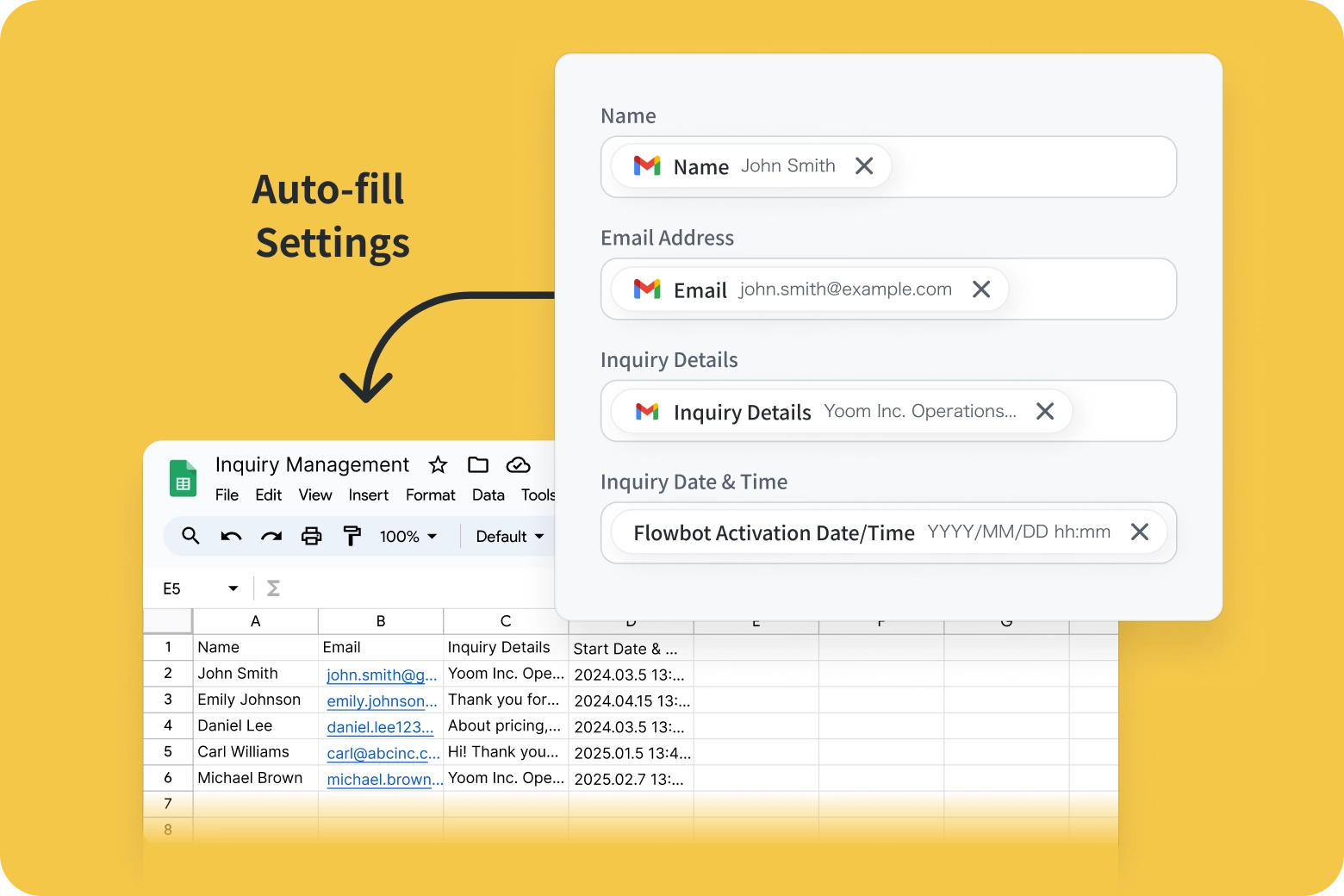This screenshot has width=1344, height=896.
Task: Remove the Name John Smith tag
Action: pyautogui.click(x=864, y=166)
